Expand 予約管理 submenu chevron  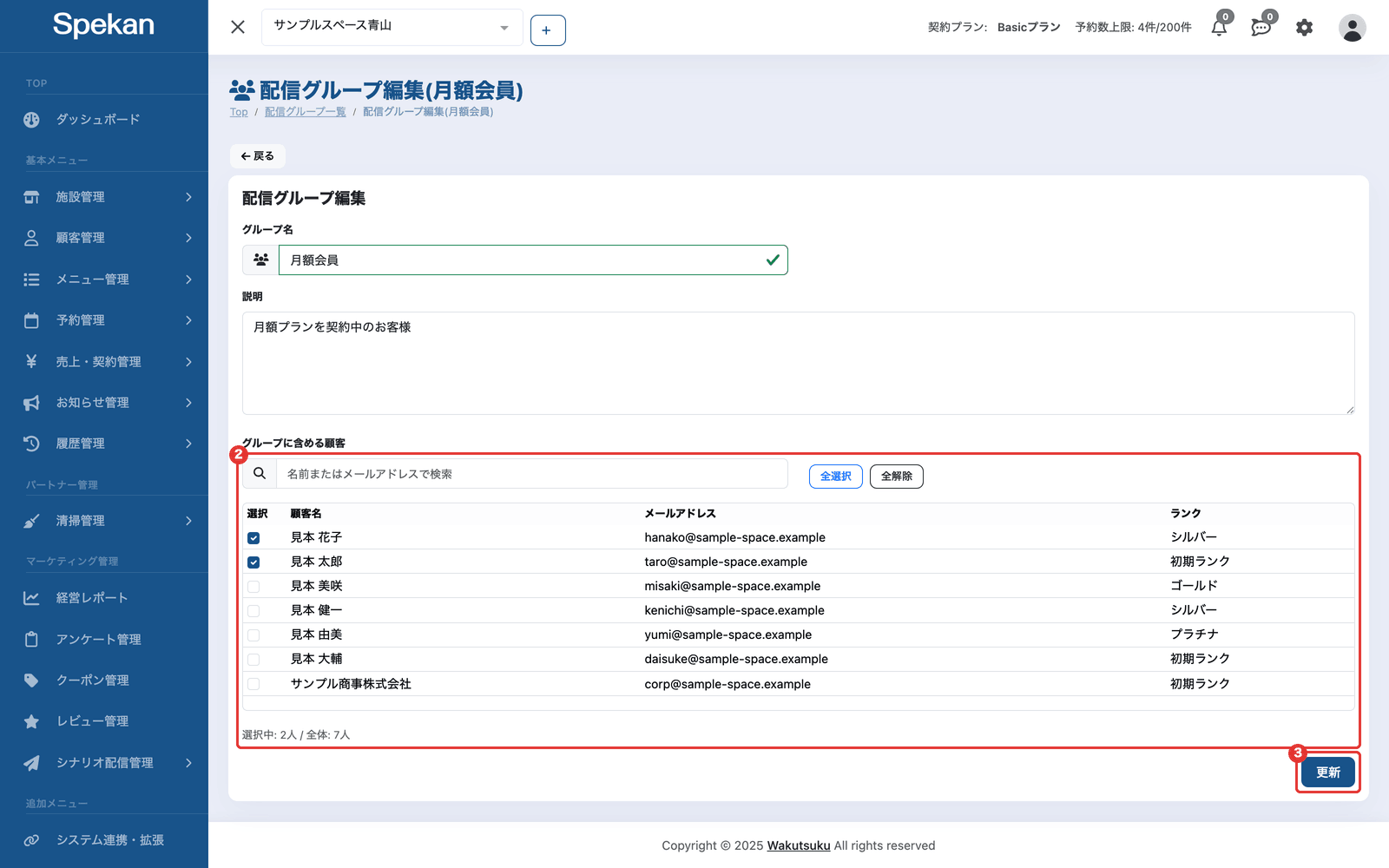(188, 320)
